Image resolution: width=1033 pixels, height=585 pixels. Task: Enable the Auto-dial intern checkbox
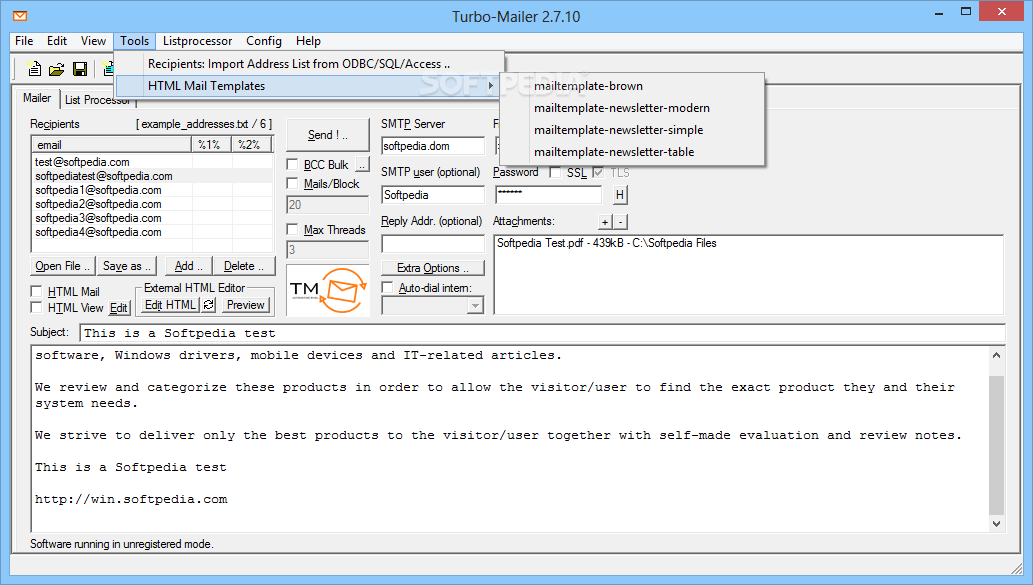pyautogui.click(x=387, y=287)
